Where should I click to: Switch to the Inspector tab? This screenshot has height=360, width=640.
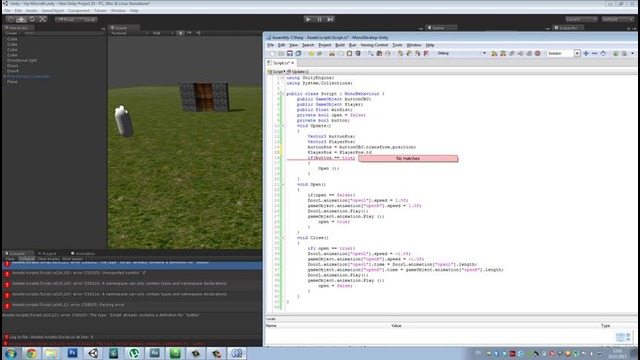568,28
